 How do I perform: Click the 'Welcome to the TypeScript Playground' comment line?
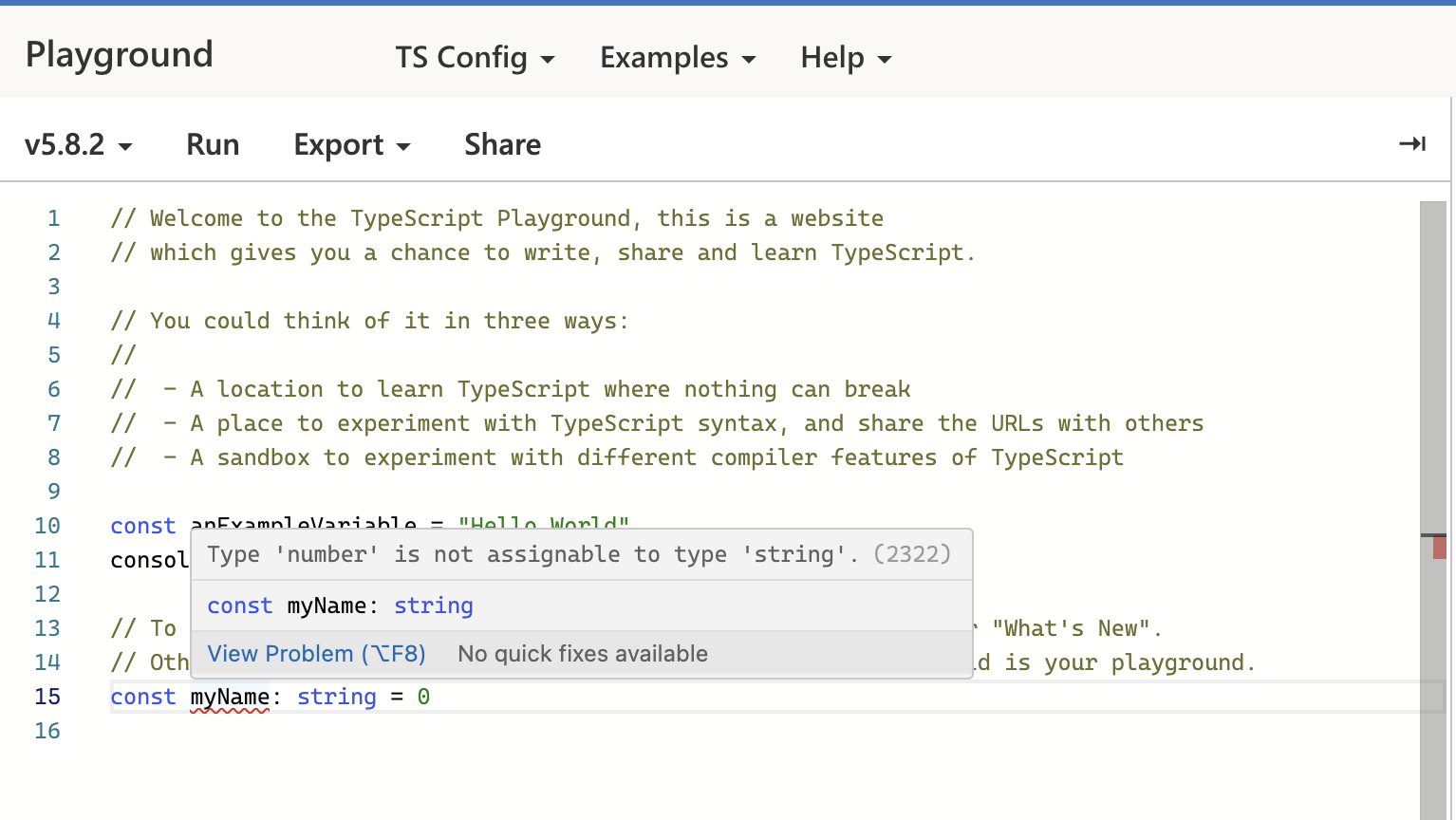coord(497,218)
